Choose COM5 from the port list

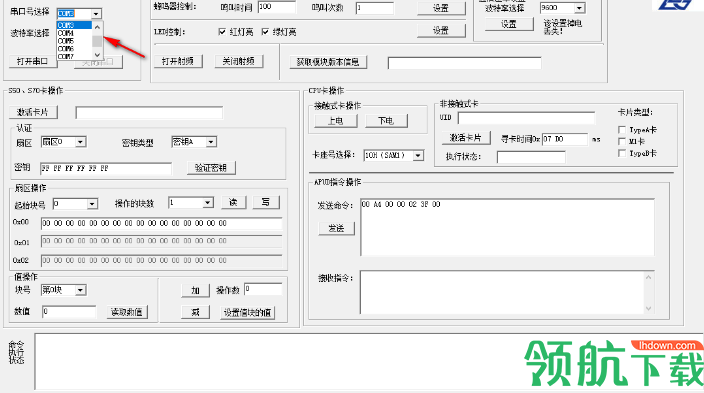click(75, 41)
